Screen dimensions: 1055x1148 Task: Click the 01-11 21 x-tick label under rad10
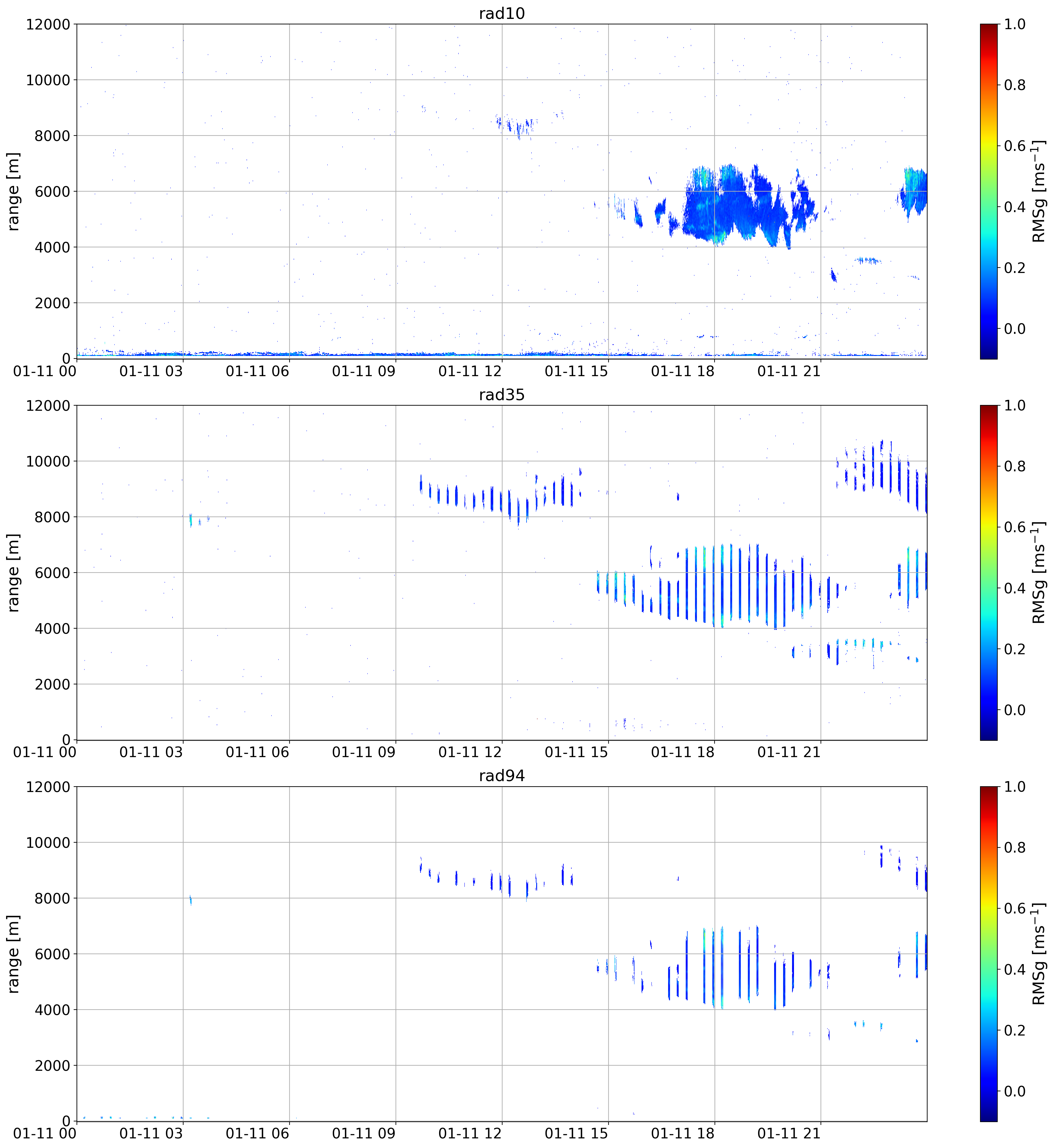789,371
